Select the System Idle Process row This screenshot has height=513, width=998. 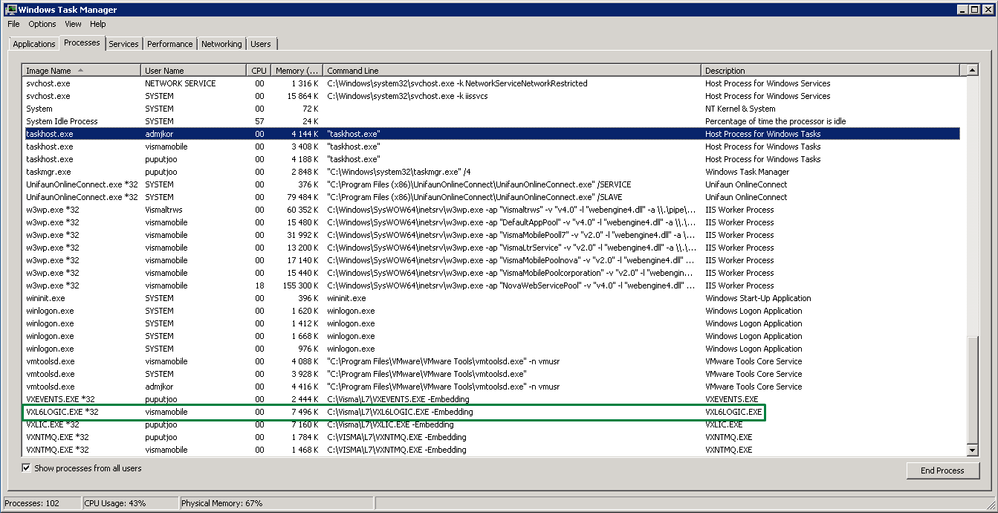click(491, 121)
